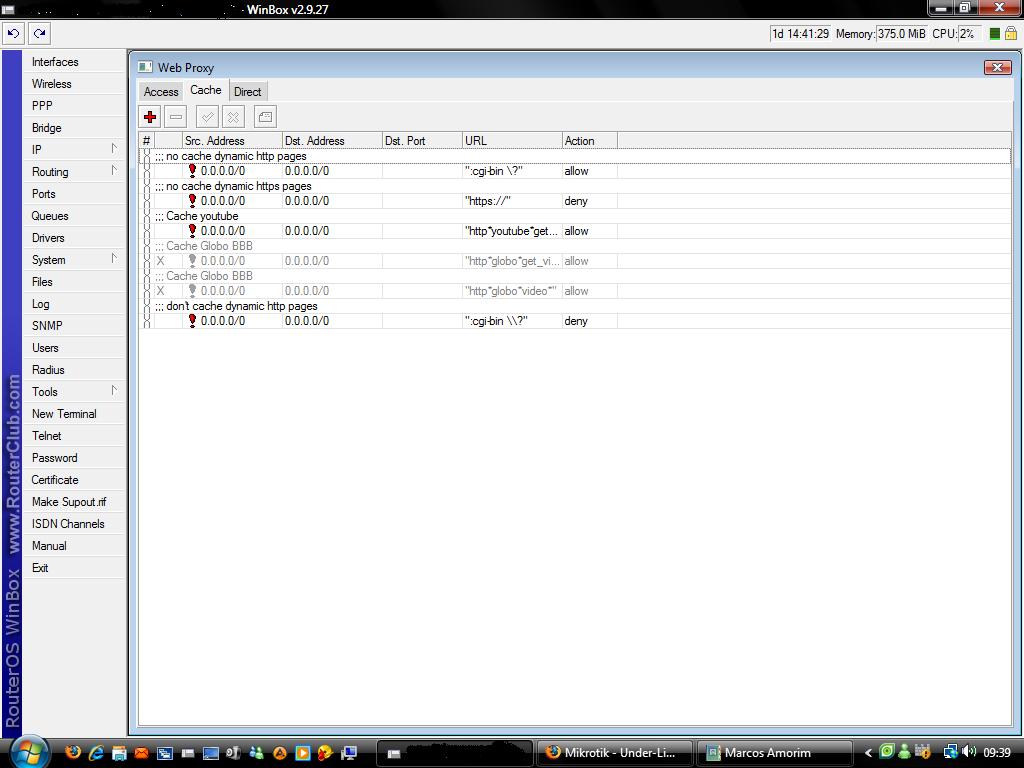Click red rule icon in cgi-bin allow row
Image resolution: width=1024 pixels, height=768 pixels.
tap(192, 170)
